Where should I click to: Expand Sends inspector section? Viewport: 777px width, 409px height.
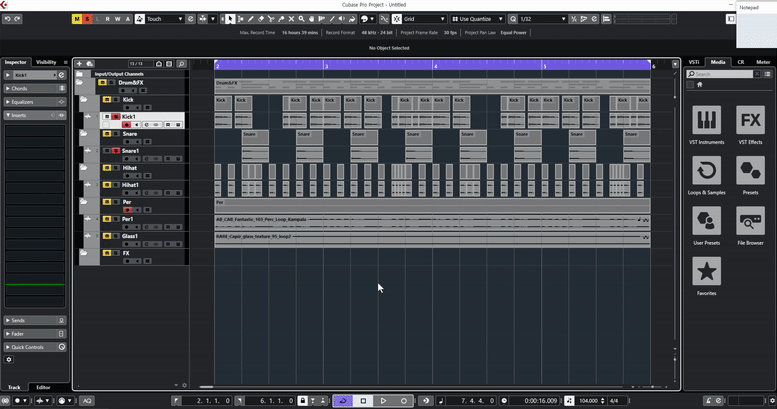[35, 320]
